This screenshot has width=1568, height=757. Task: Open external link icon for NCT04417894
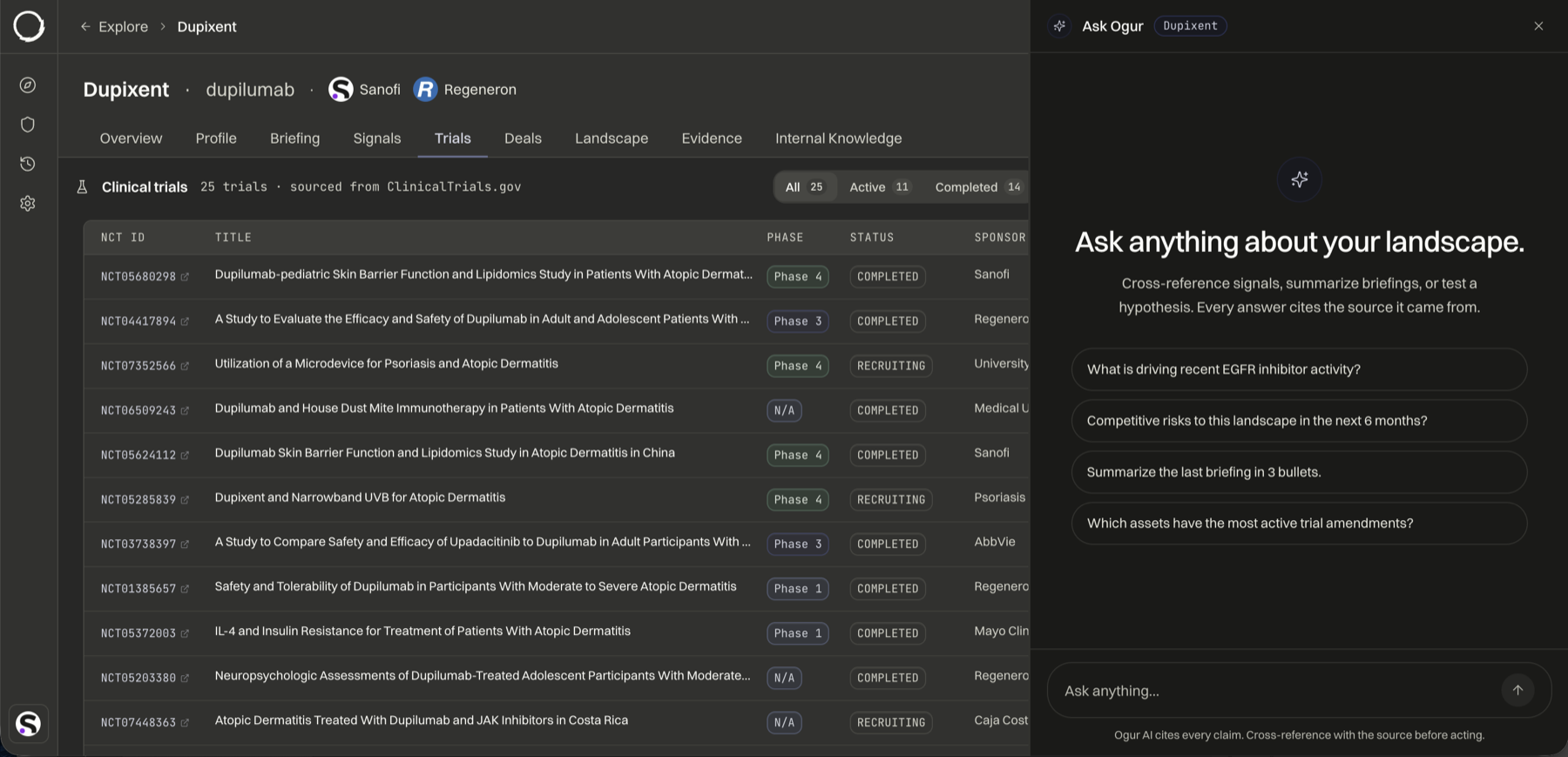tap(185, 321)
